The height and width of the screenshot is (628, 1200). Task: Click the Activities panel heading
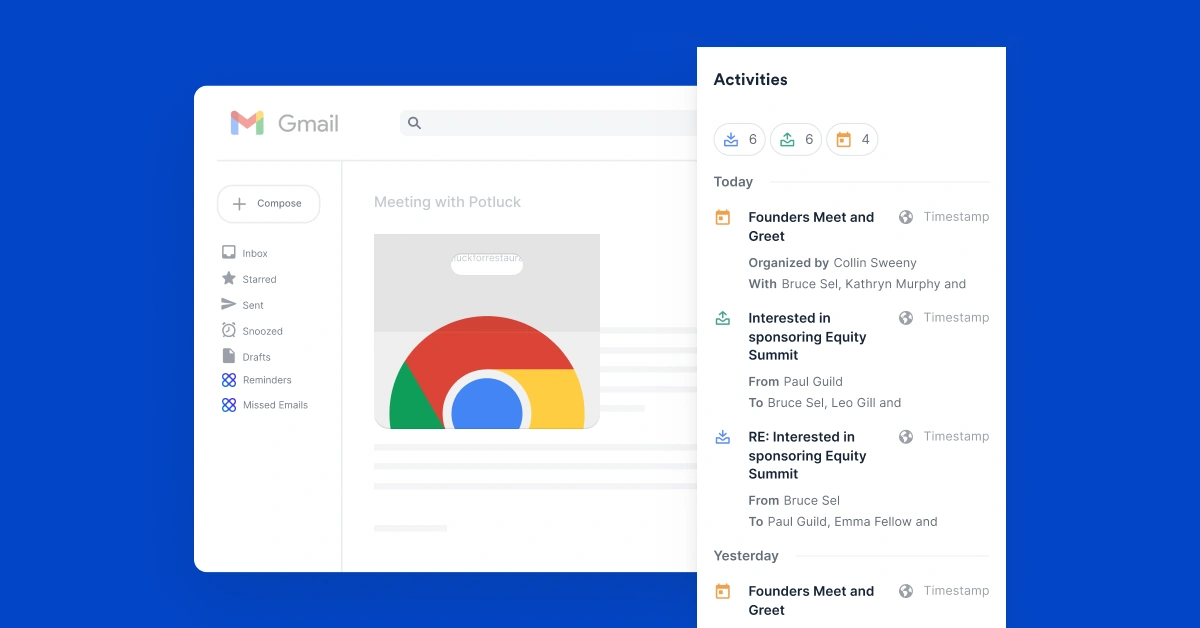pyautogui.click(x=750, y=80)
